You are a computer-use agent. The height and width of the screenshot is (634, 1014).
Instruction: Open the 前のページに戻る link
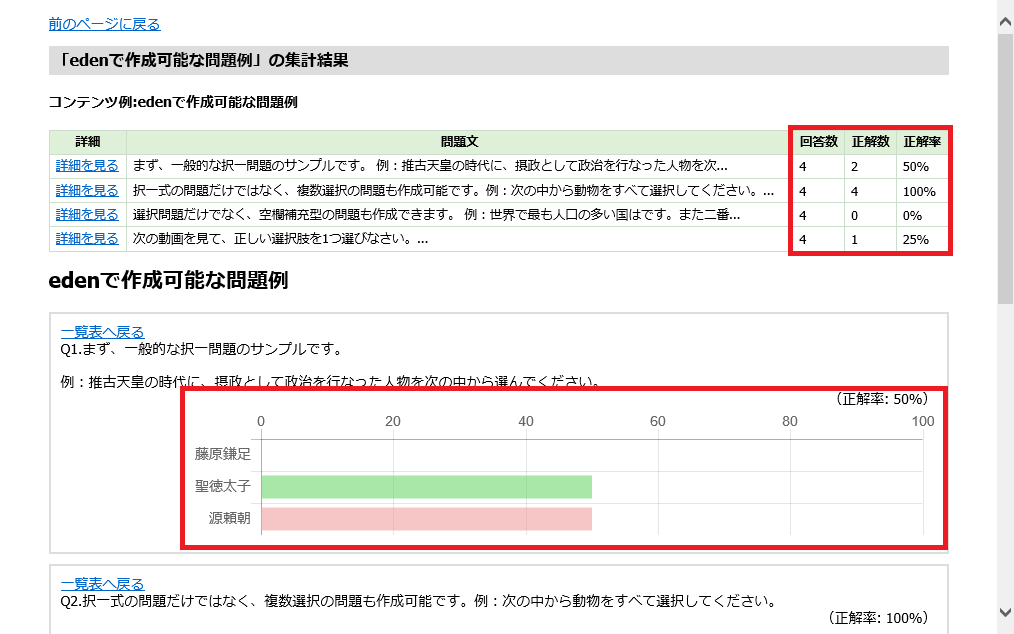pyautogui.click(x=104, y=24)
